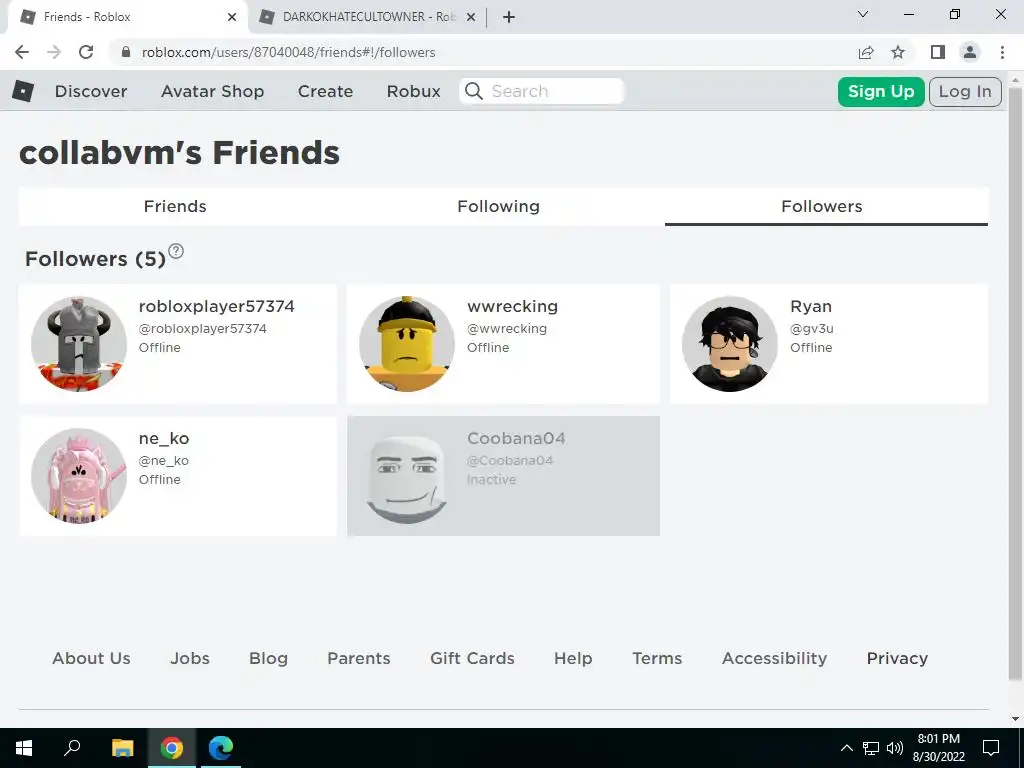The width and height of the screenshot is (1024, 768).
Task: Open Coobana04's avatar thumbnail
Action: click(x=407, y=476)
